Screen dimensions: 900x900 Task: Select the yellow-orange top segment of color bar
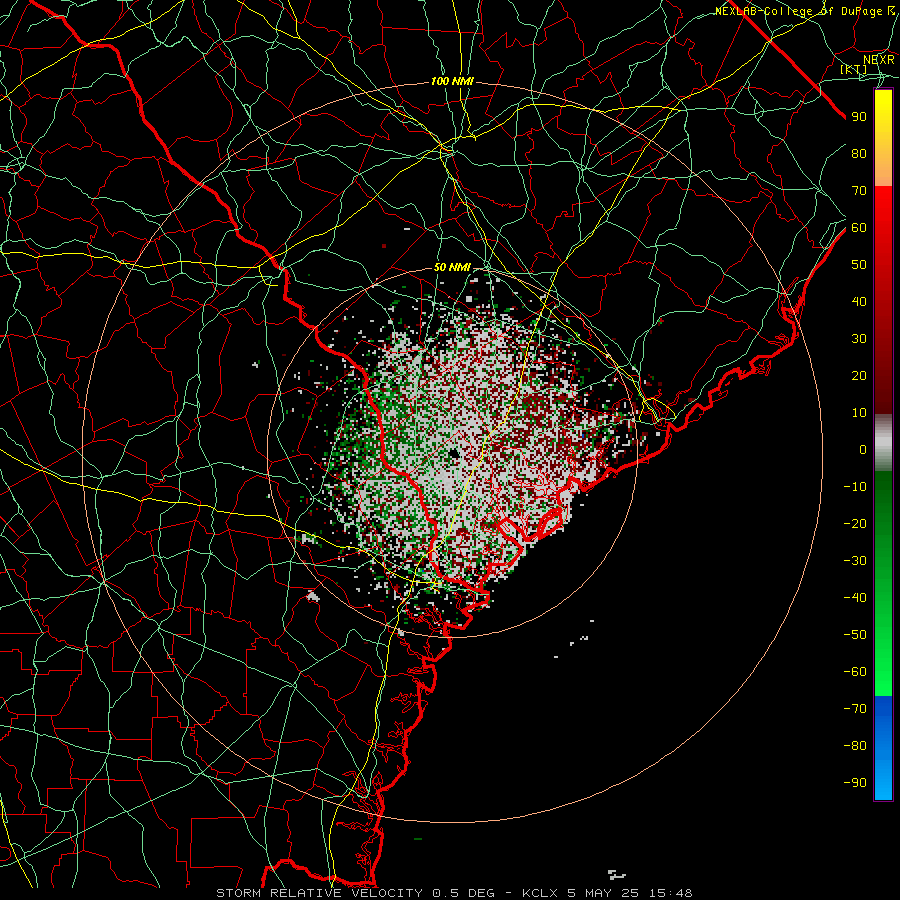tap(883, 138)
